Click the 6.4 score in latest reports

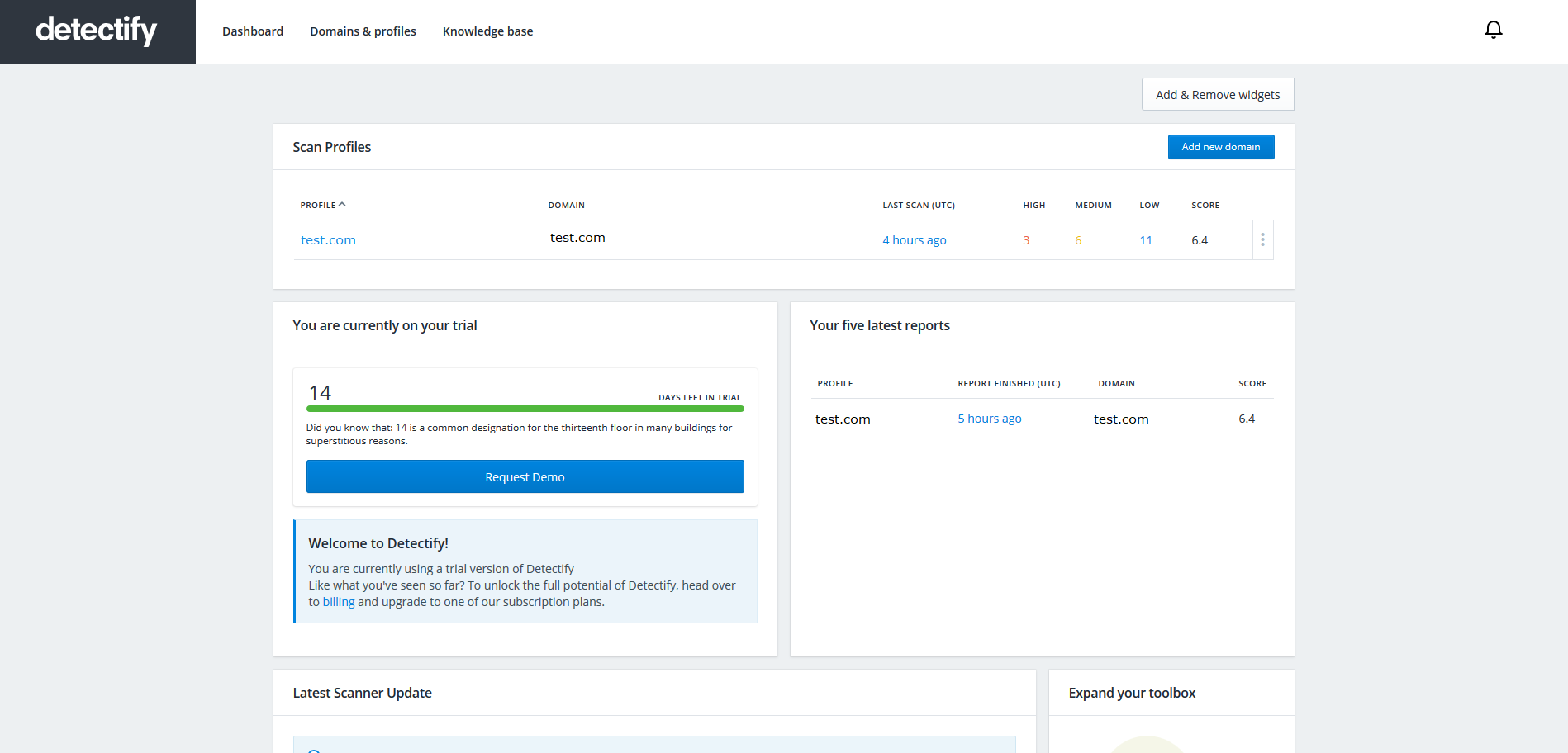tap(1247, 419)
